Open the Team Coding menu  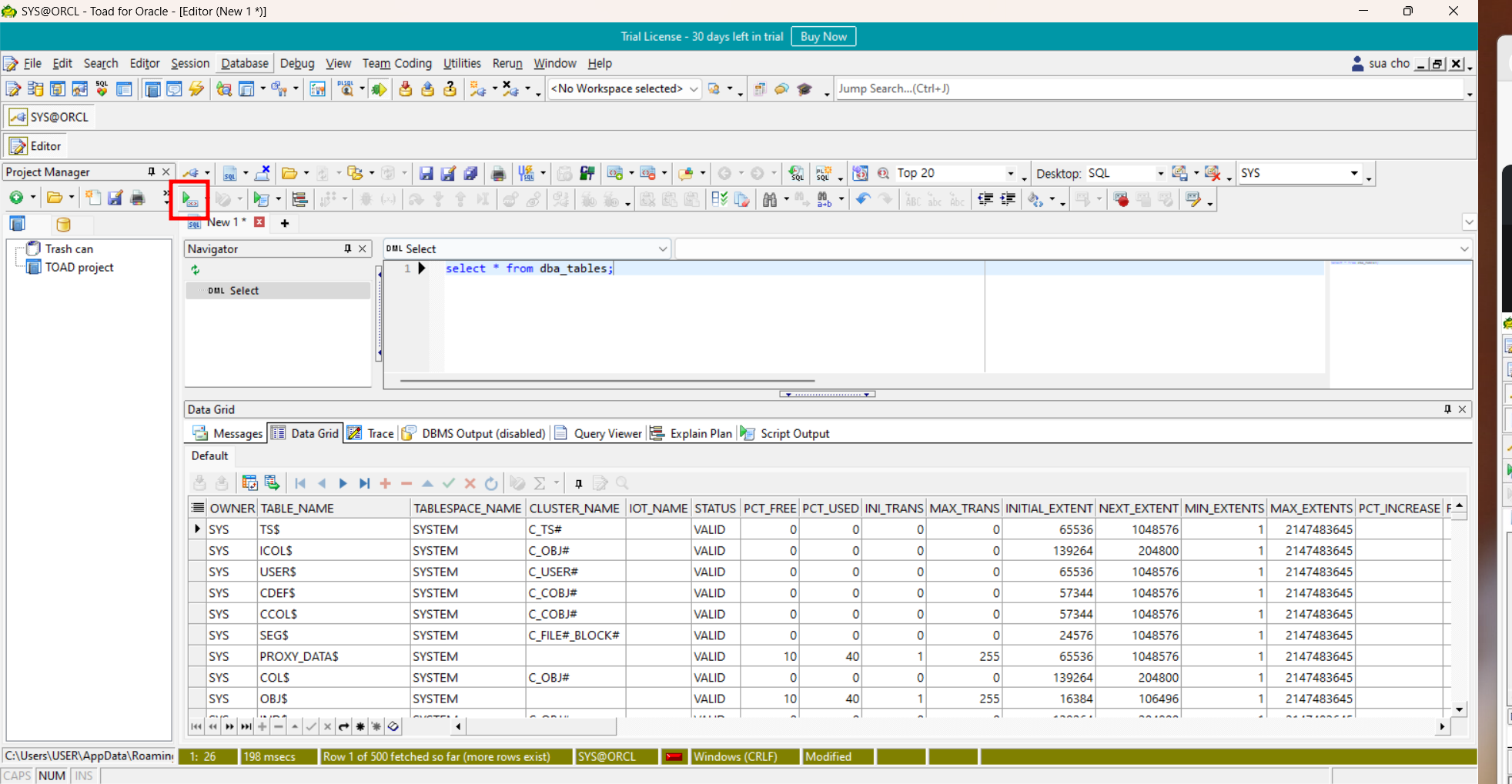coord(397,63)
